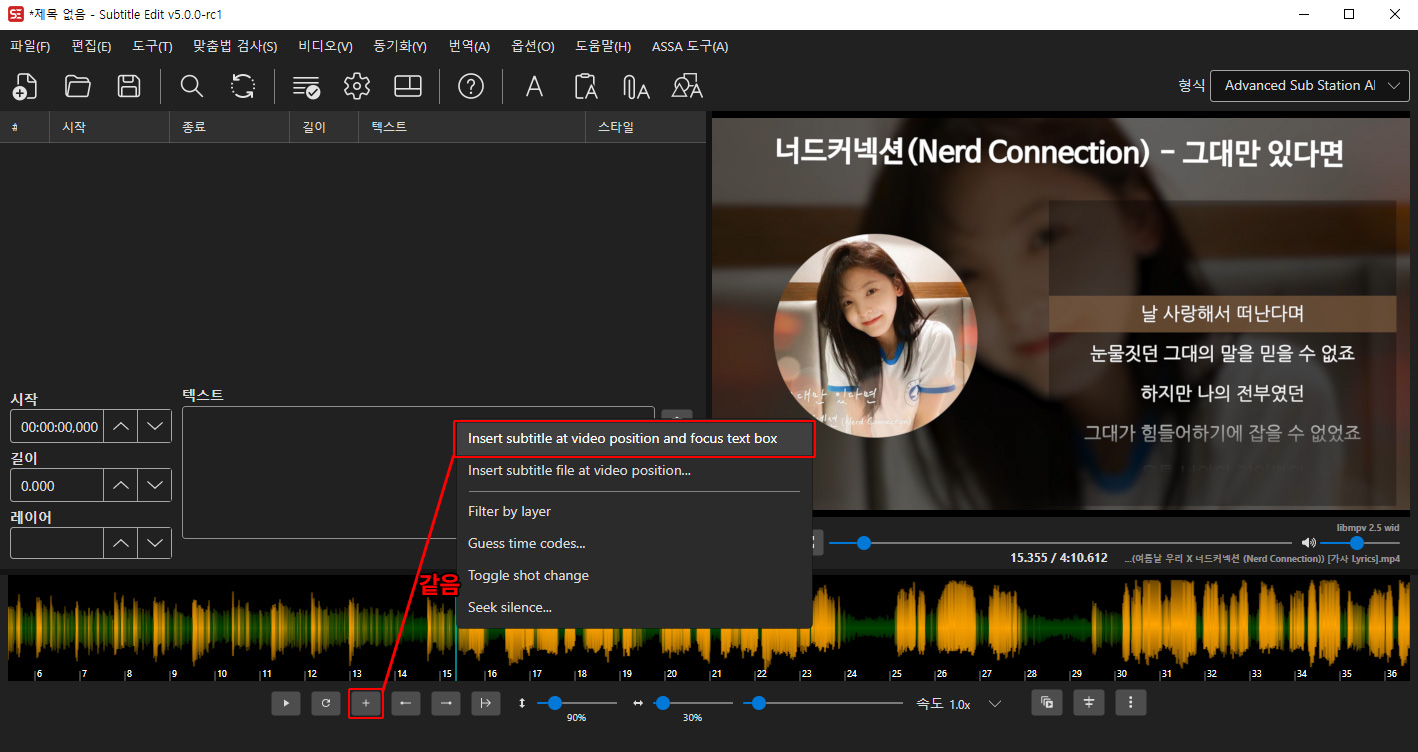Mute the video via speaker icon
This screenshot has width=1418, height=752.
[1309, 543]
